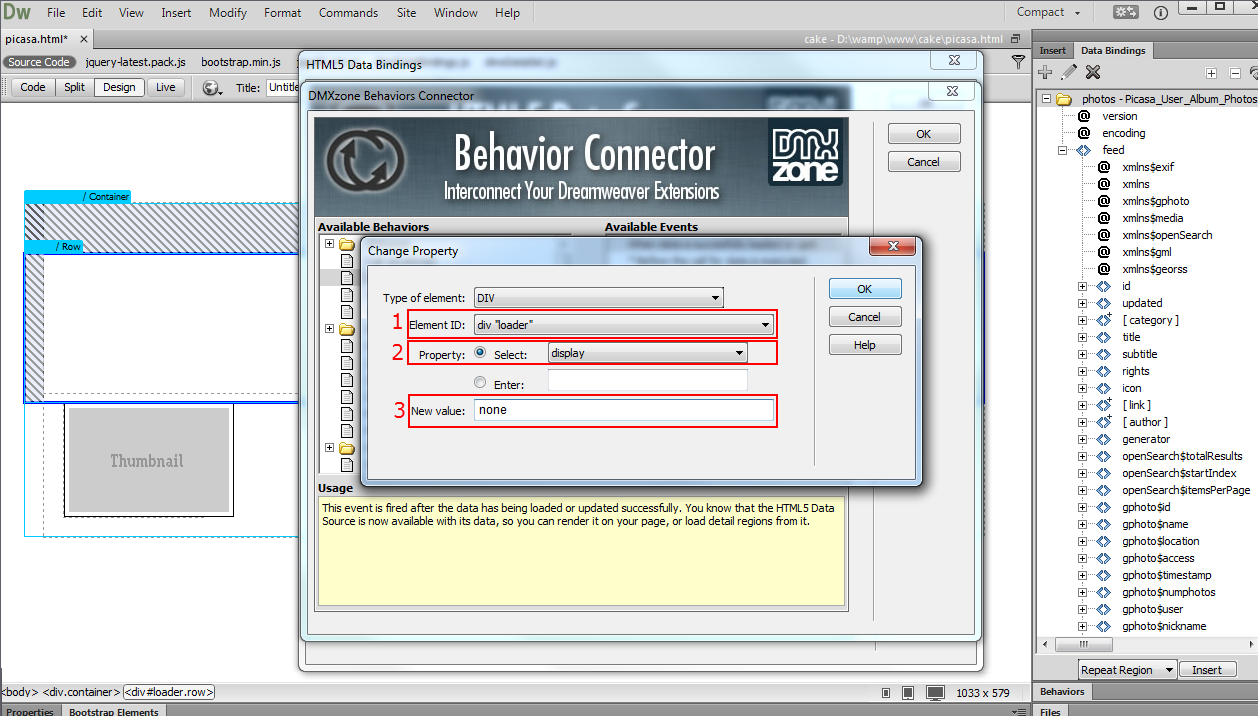1258x716 pixels.
Task: Click the Enter property text field
Action: pos(647,381)
